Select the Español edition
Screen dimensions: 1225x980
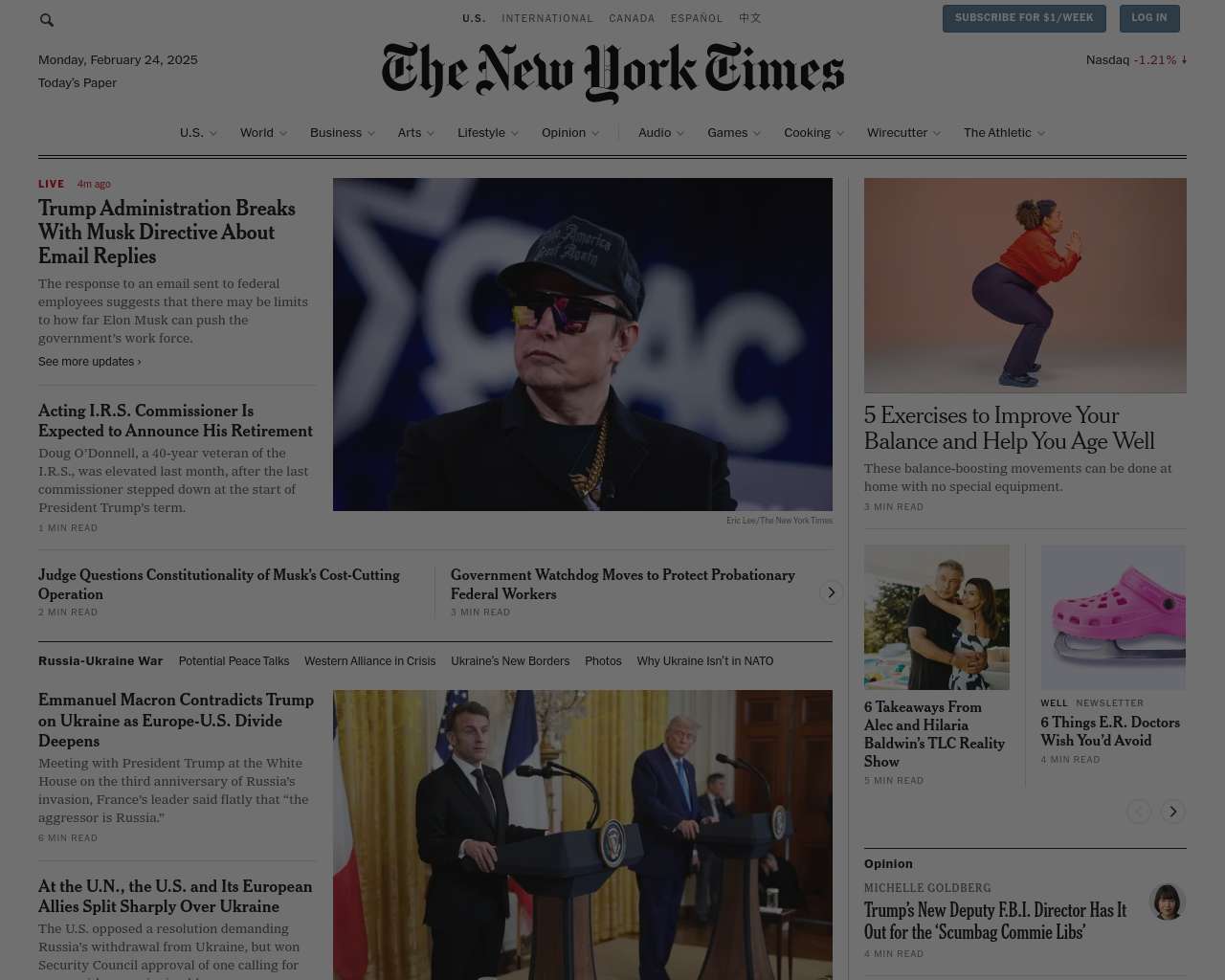tap(697, 18)
